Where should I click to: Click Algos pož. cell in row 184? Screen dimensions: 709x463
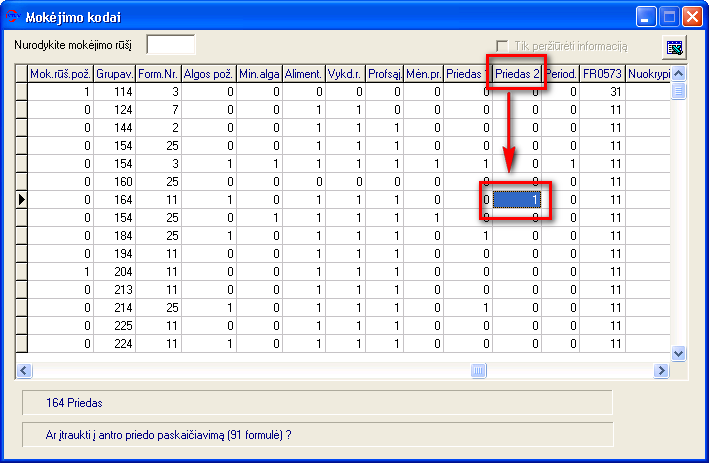coord(208,236)
